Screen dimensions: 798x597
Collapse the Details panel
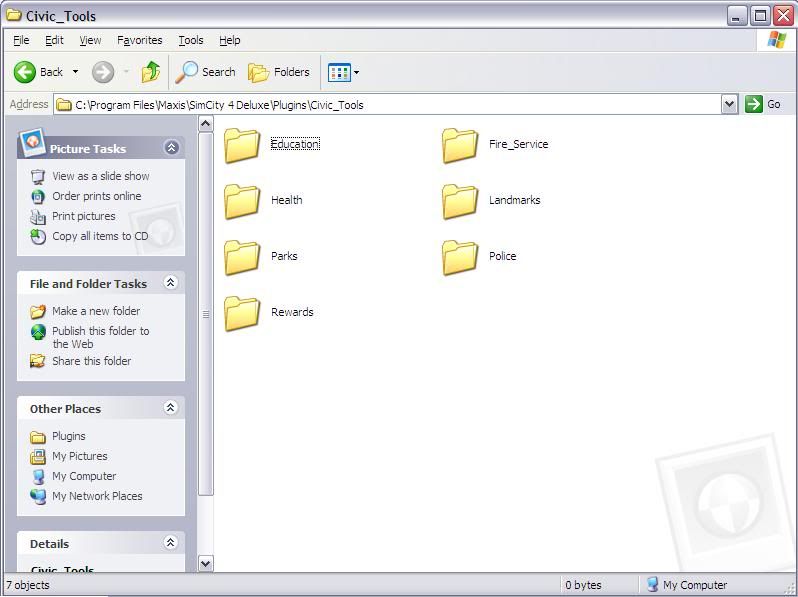click(170, 543)
